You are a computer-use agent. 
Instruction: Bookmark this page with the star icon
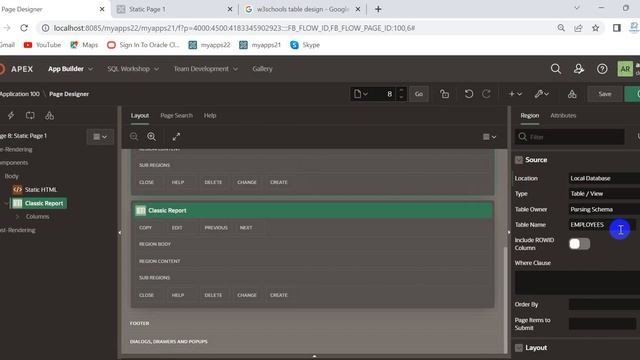596,28
